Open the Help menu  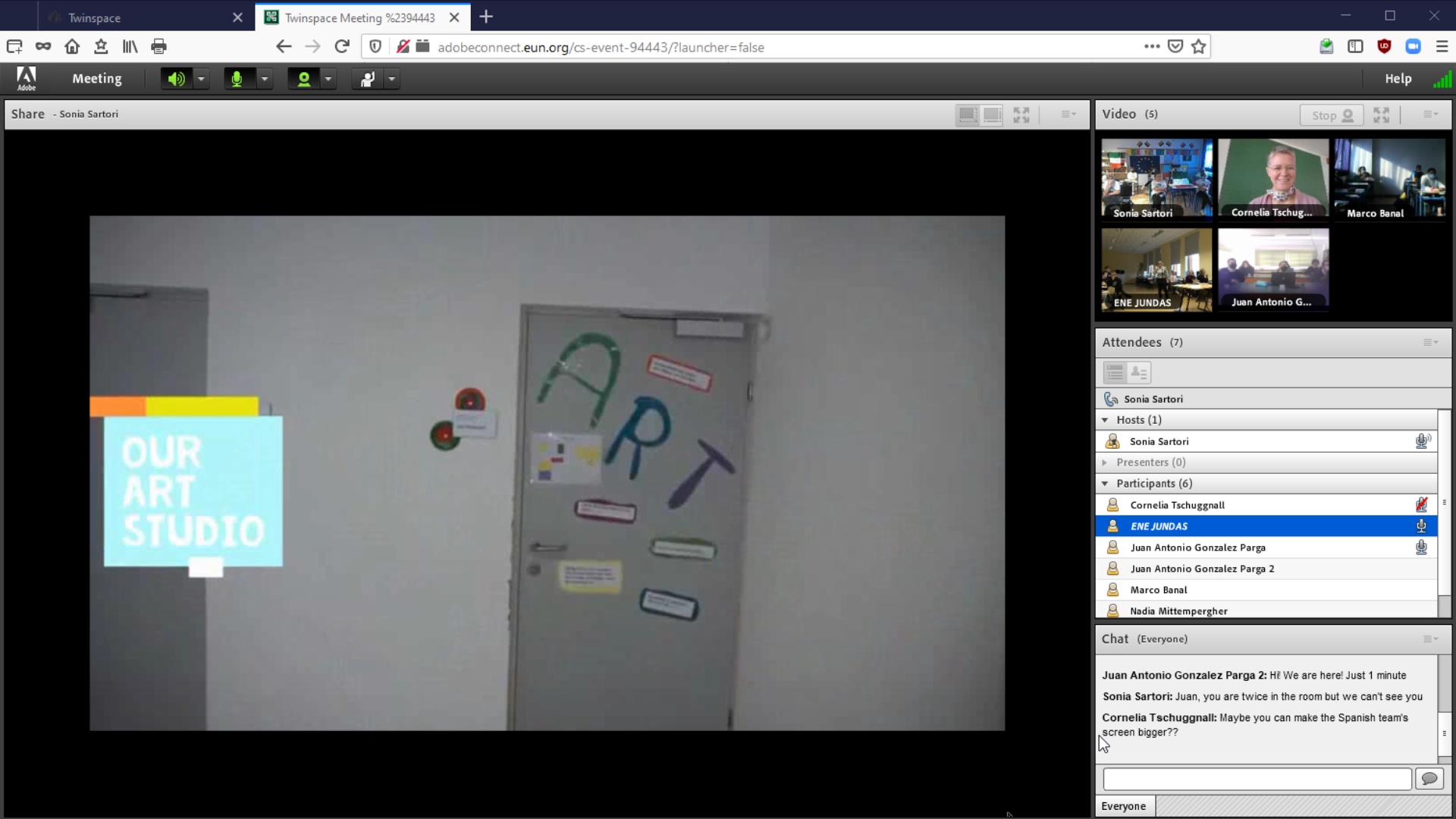pyautogui.click(x=1398, y=79)
